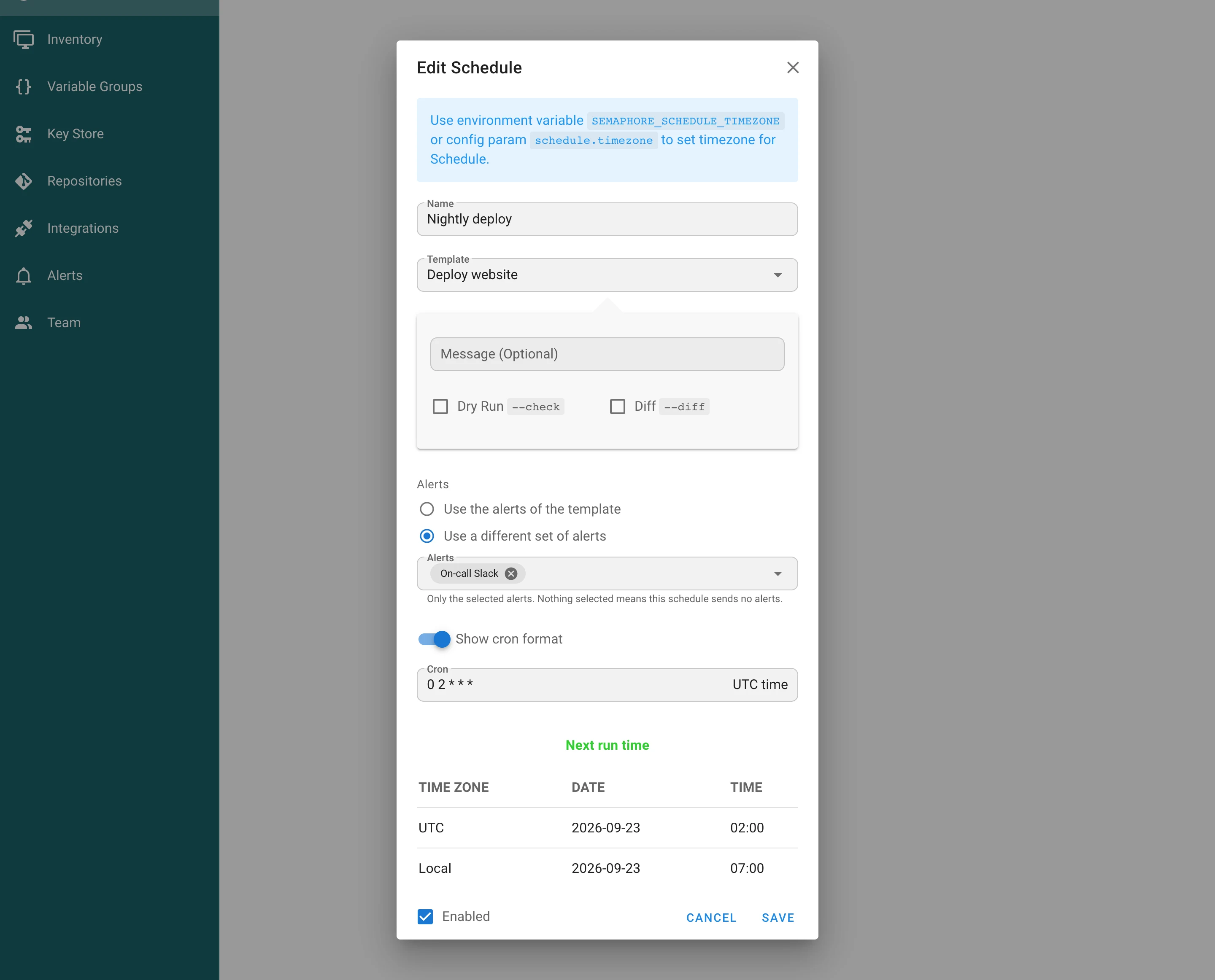Click schedule.timezone config param text
The width and height of the screenshot is (1215, 980).
(593, 140)
